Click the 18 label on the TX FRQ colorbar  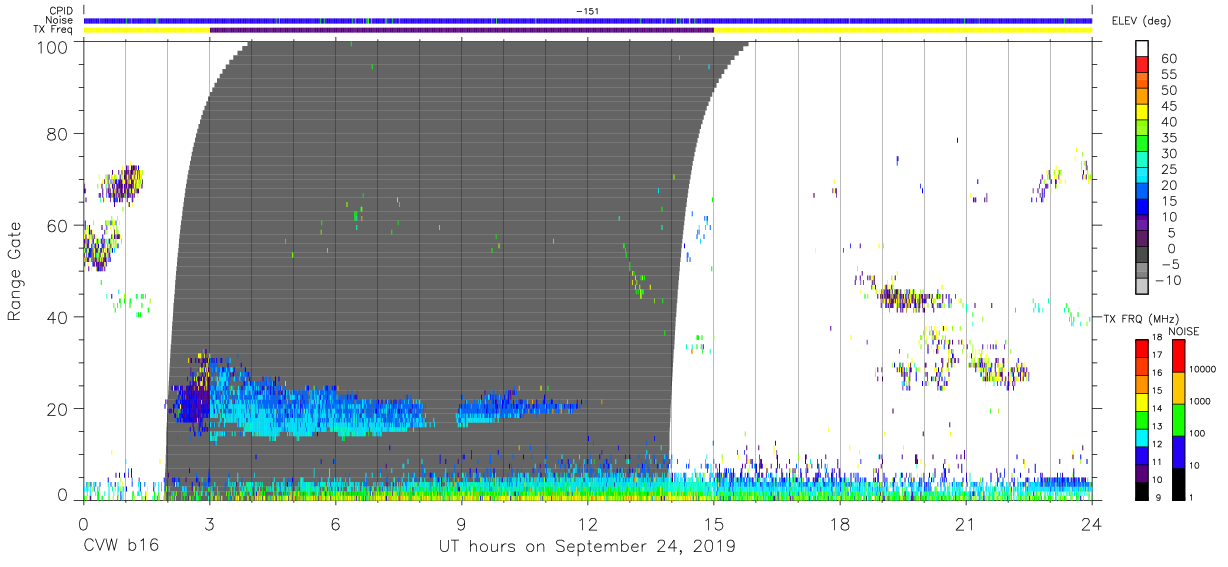pyautogui.click(x=1155, y=338)
